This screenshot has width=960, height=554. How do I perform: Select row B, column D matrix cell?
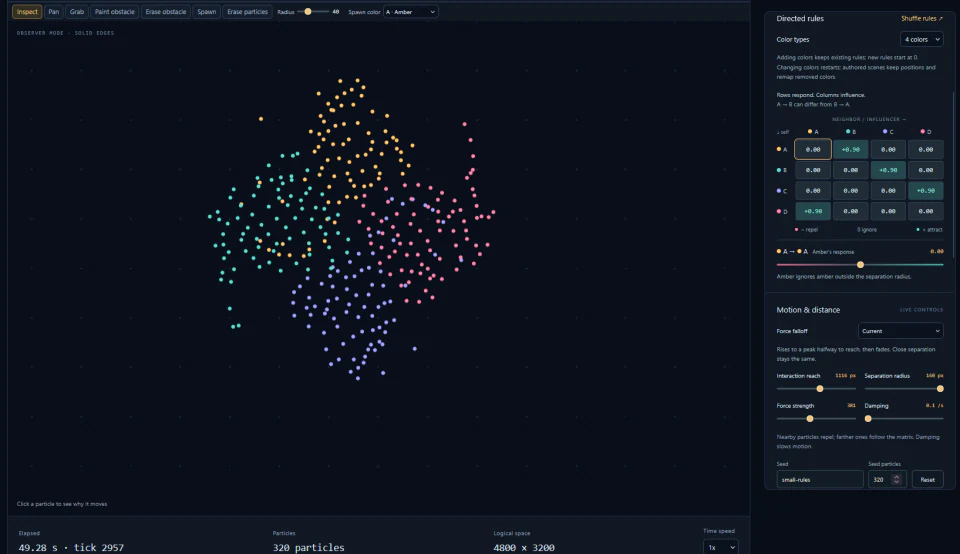click(926, 170)
